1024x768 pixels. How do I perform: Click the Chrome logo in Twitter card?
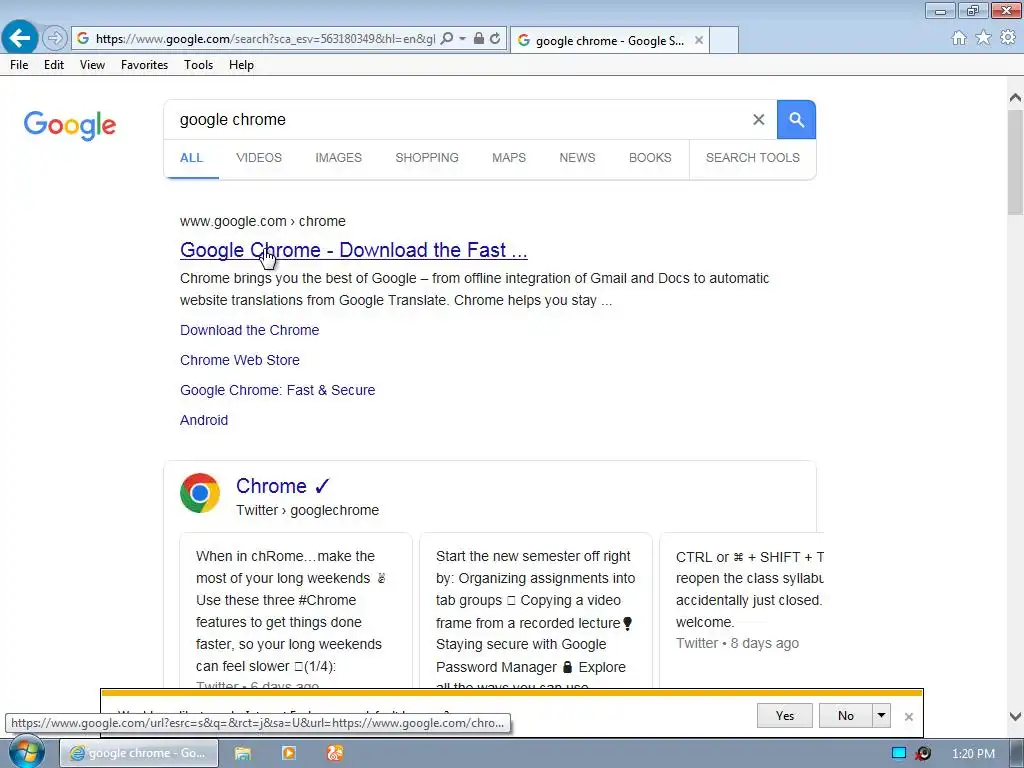(x=200, y=493)
